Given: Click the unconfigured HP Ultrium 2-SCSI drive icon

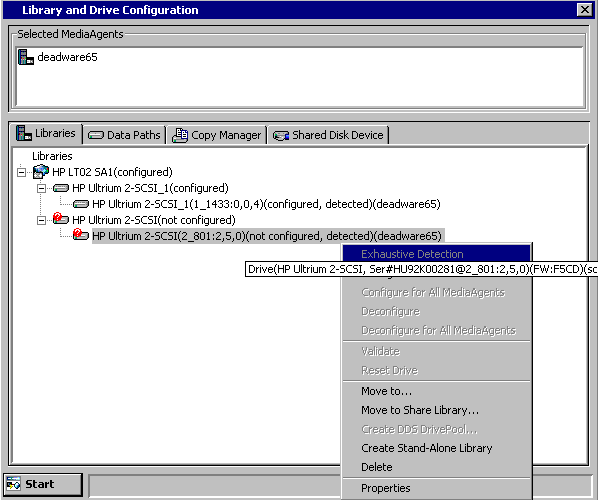Looking at the screenshot, I should pos(61,219).
